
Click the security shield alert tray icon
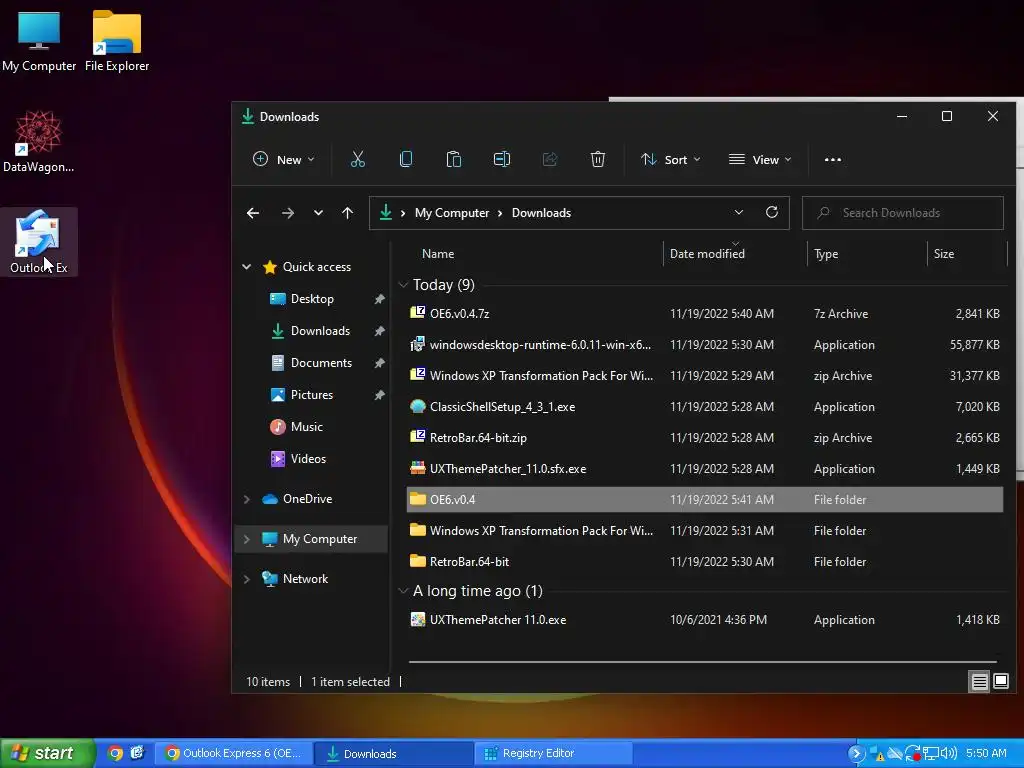coord(876,754)
